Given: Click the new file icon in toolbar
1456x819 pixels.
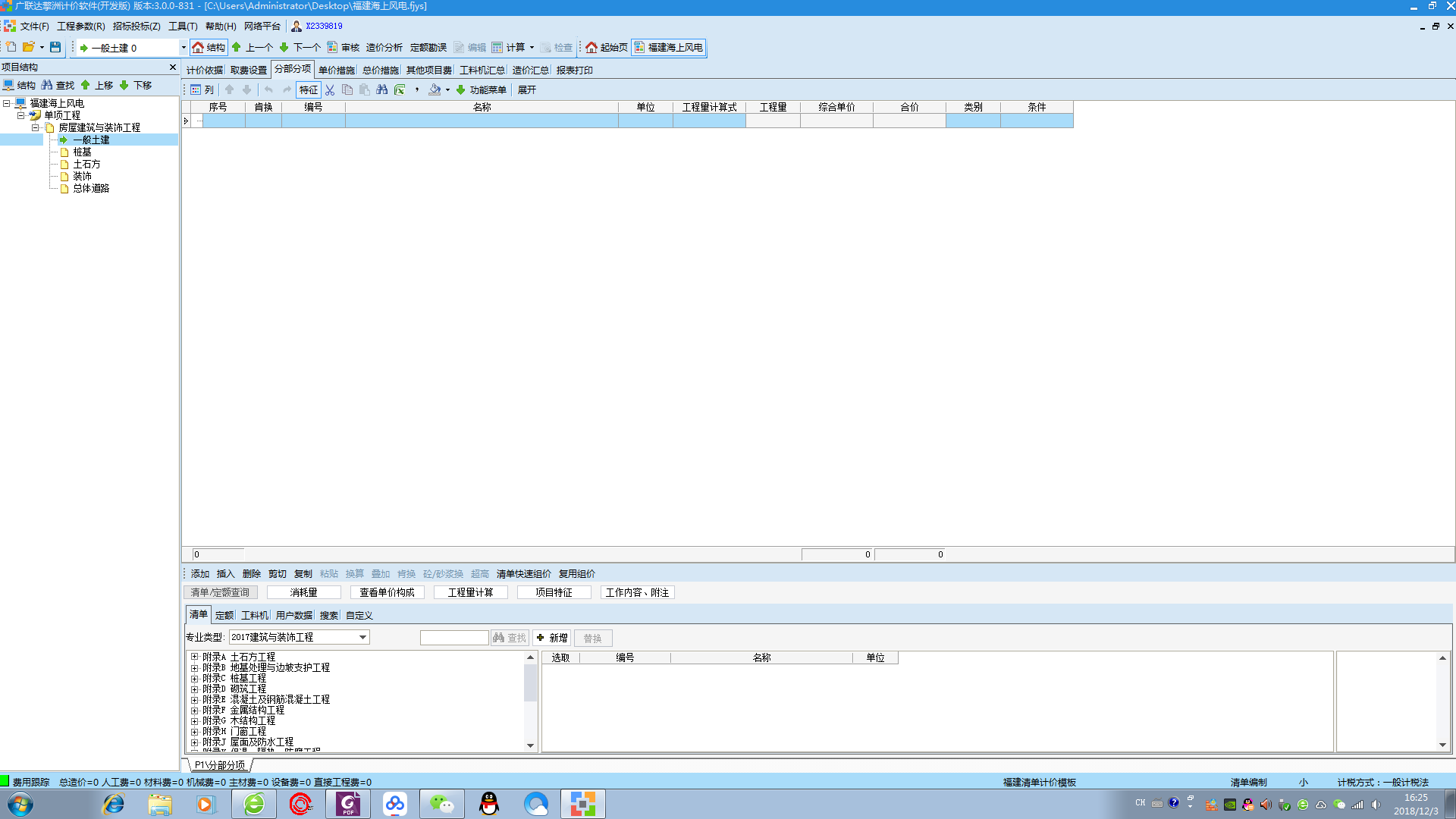Looking at the screenshot, I should click(11, 47).
